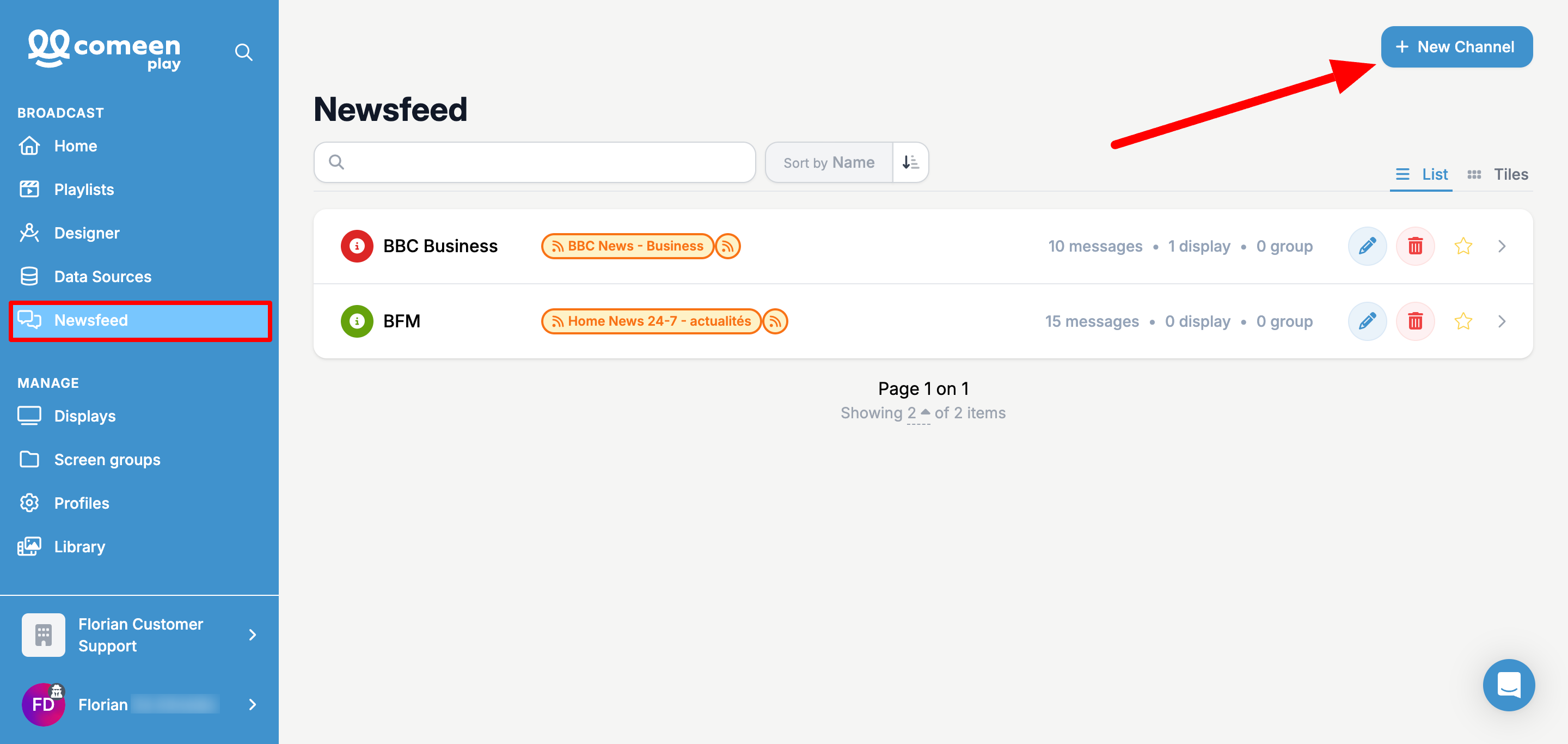This screenshot has width=1568, height=744.
Task: Open Library in the sidebar
Action: [139, 547]
